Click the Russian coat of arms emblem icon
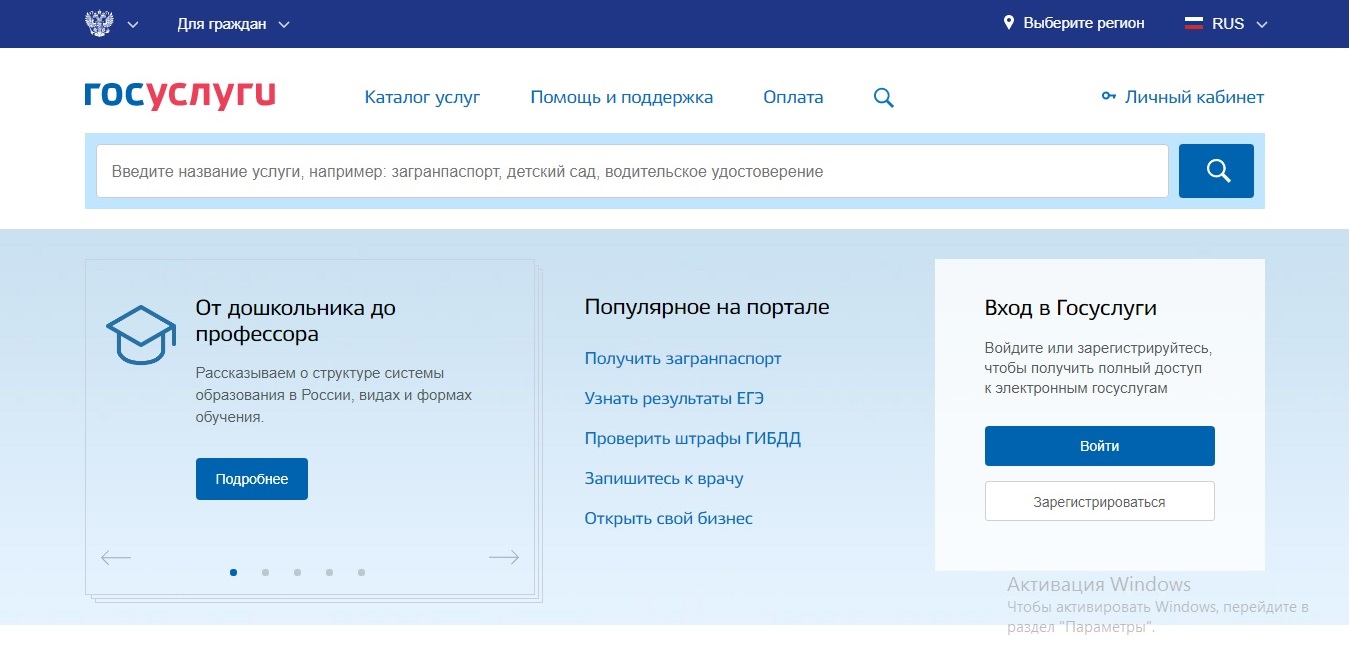 click(99, 23)
